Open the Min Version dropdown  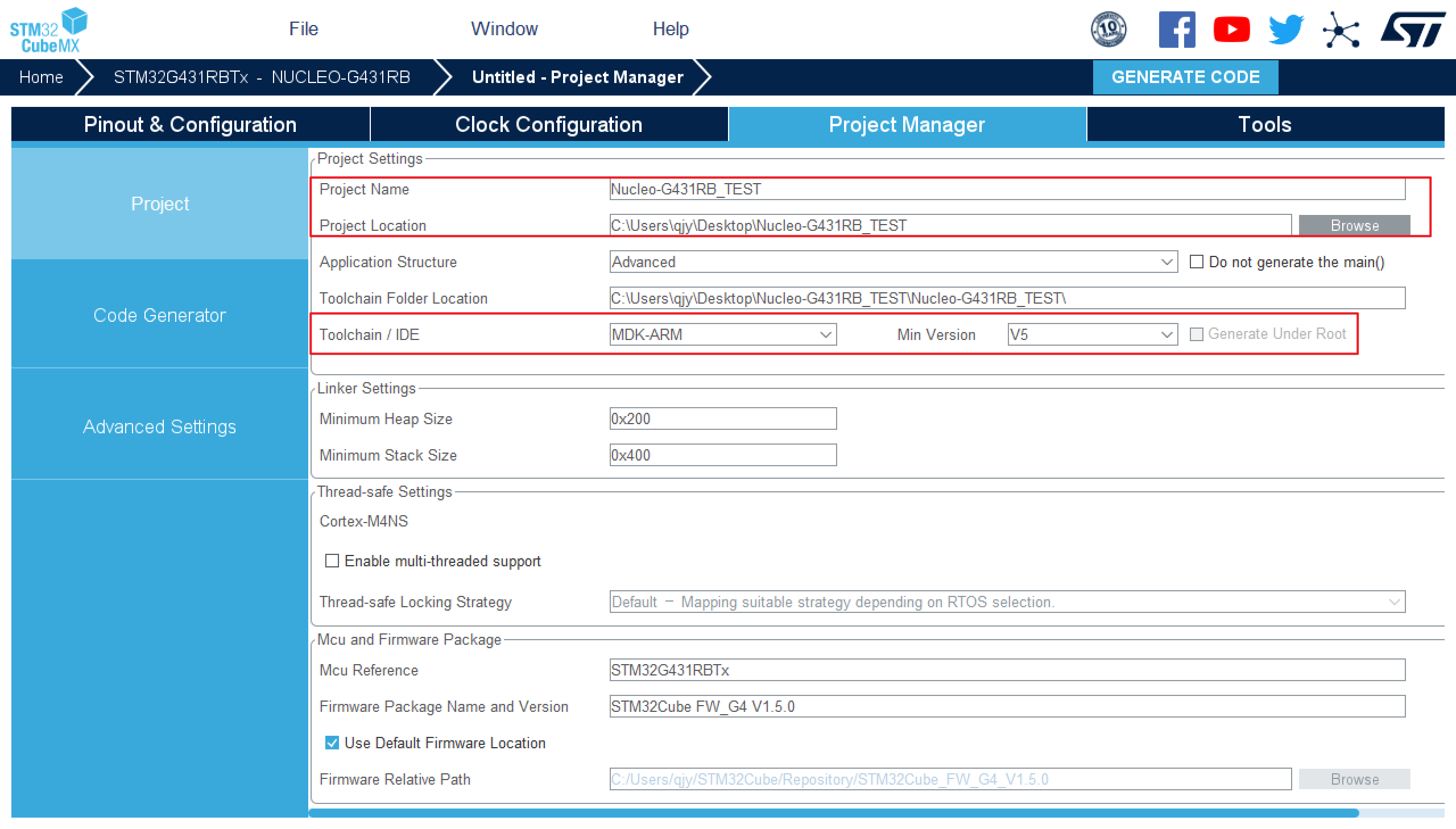1092,334
